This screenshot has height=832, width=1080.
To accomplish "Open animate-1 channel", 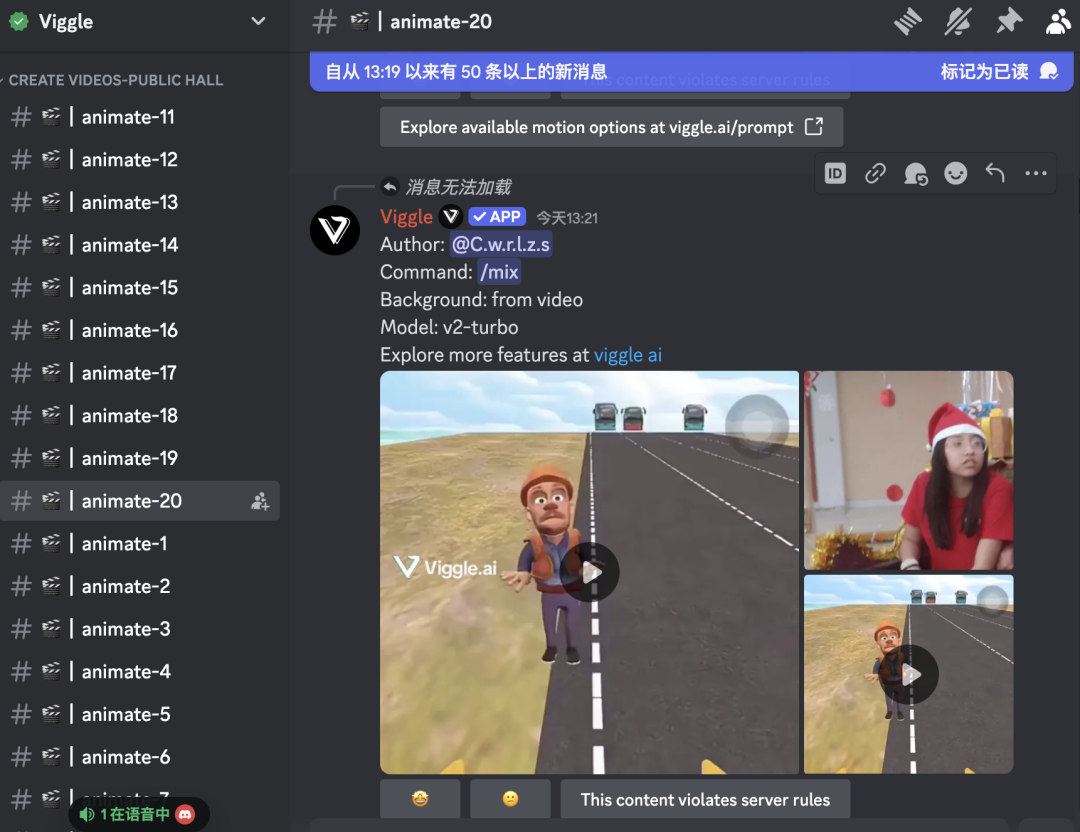I will tap(140, 544).
